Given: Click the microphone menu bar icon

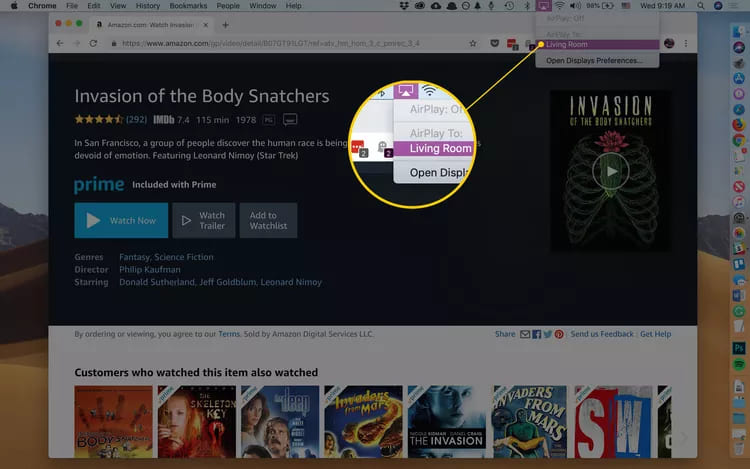Looking at the screenshot, I should coord(491,6).
